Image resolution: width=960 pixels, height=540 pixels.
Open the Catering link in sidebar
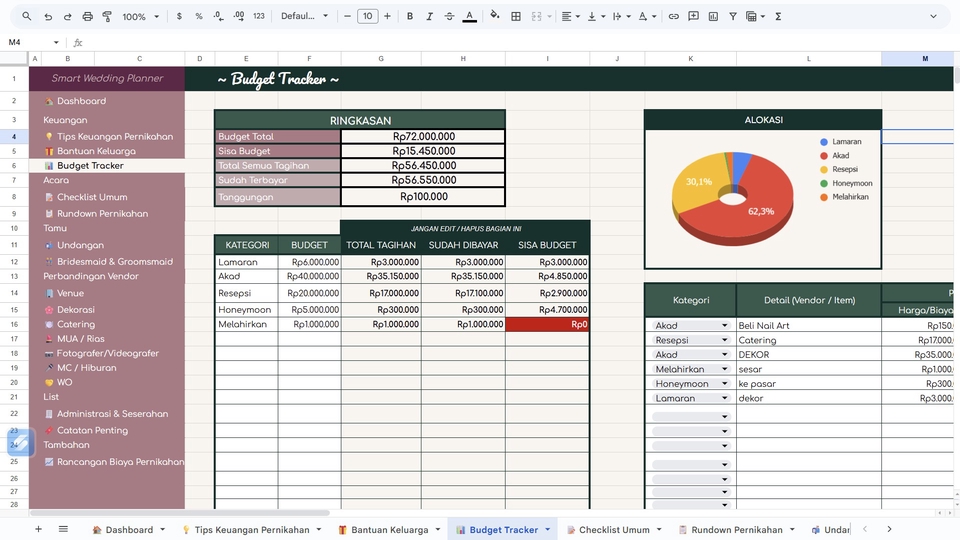[76, 324]
